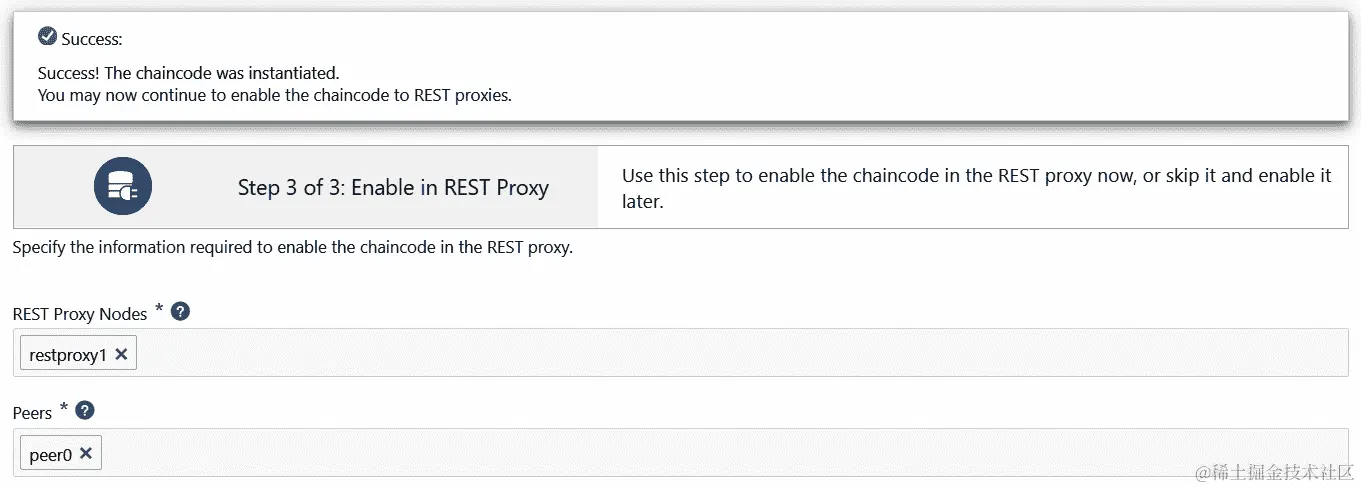Click the REST Proxy Nodes label

tap(80, 314)
